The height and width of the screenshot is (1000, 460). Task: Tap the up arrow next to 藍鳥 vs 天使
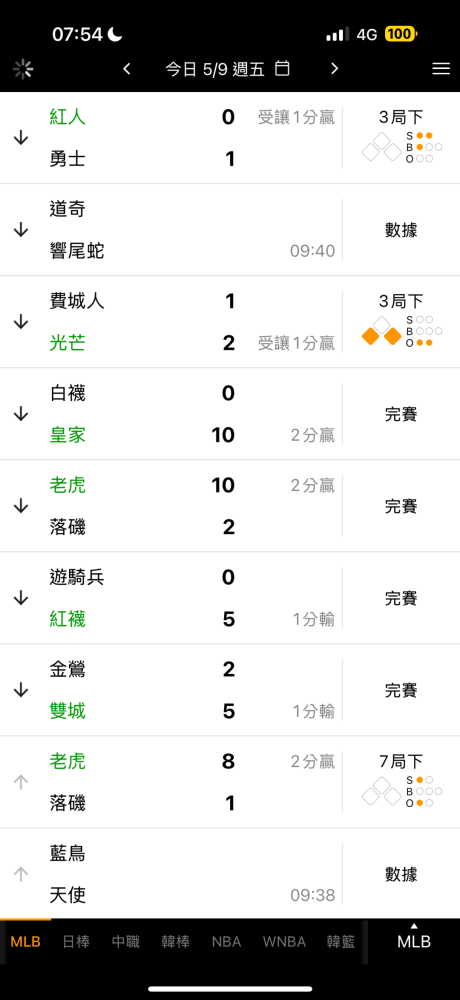point(21,874)
